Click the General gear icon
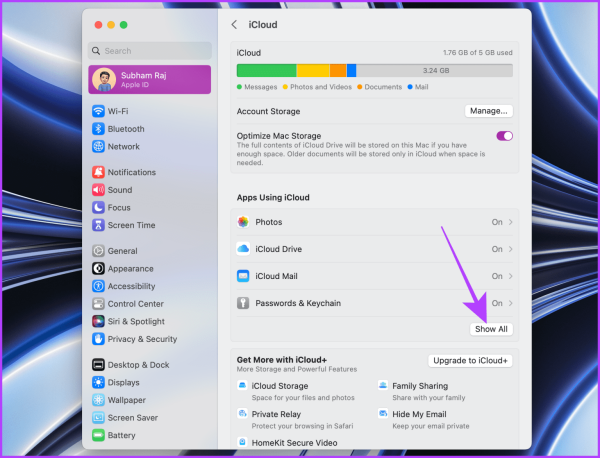600x458 pixels. click(x=98, y=251)
